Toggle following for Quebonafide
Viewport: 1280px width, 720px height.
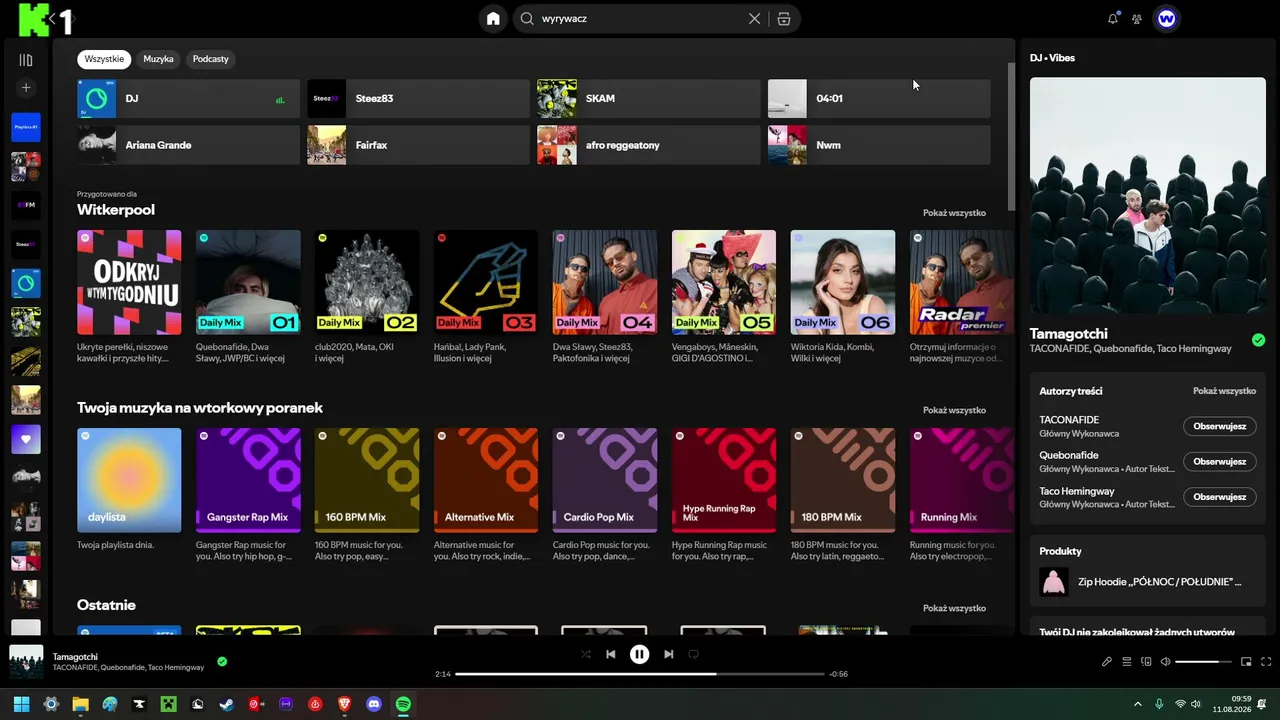[x=1219, y=461]
